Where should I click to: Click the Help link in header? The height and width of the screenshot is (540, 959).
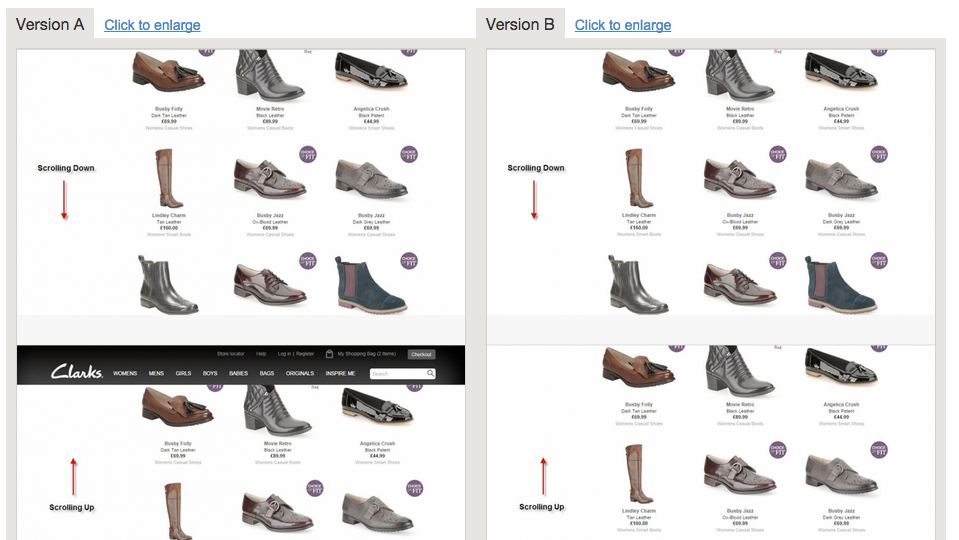[261, 353]
